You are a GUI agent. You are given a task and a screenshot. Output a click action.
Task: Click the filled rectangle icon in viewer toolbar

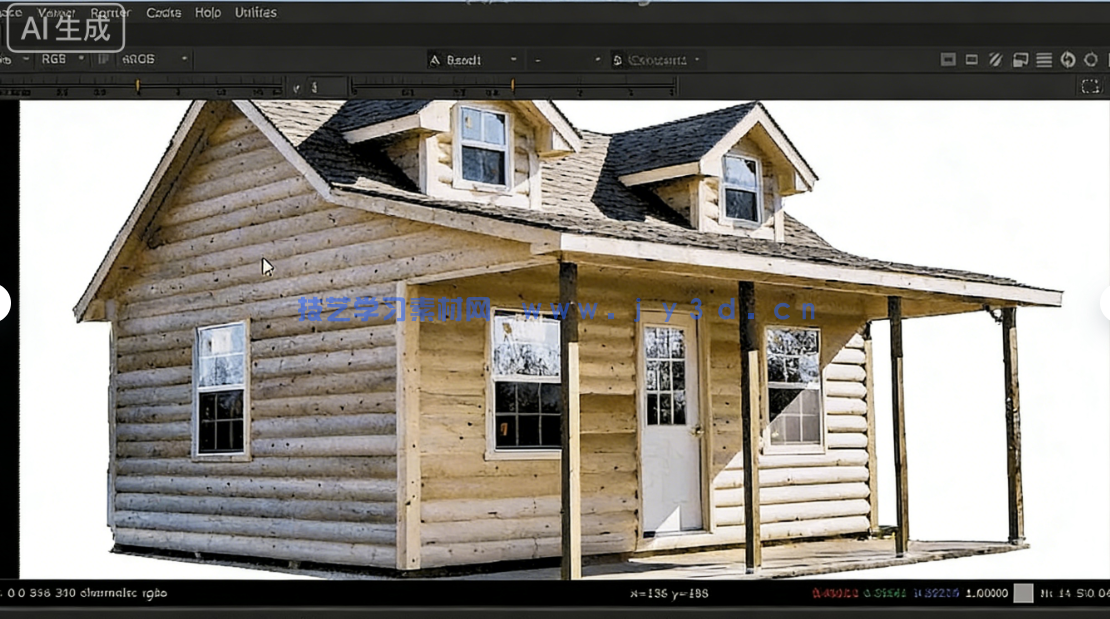(x=948, y=60)
